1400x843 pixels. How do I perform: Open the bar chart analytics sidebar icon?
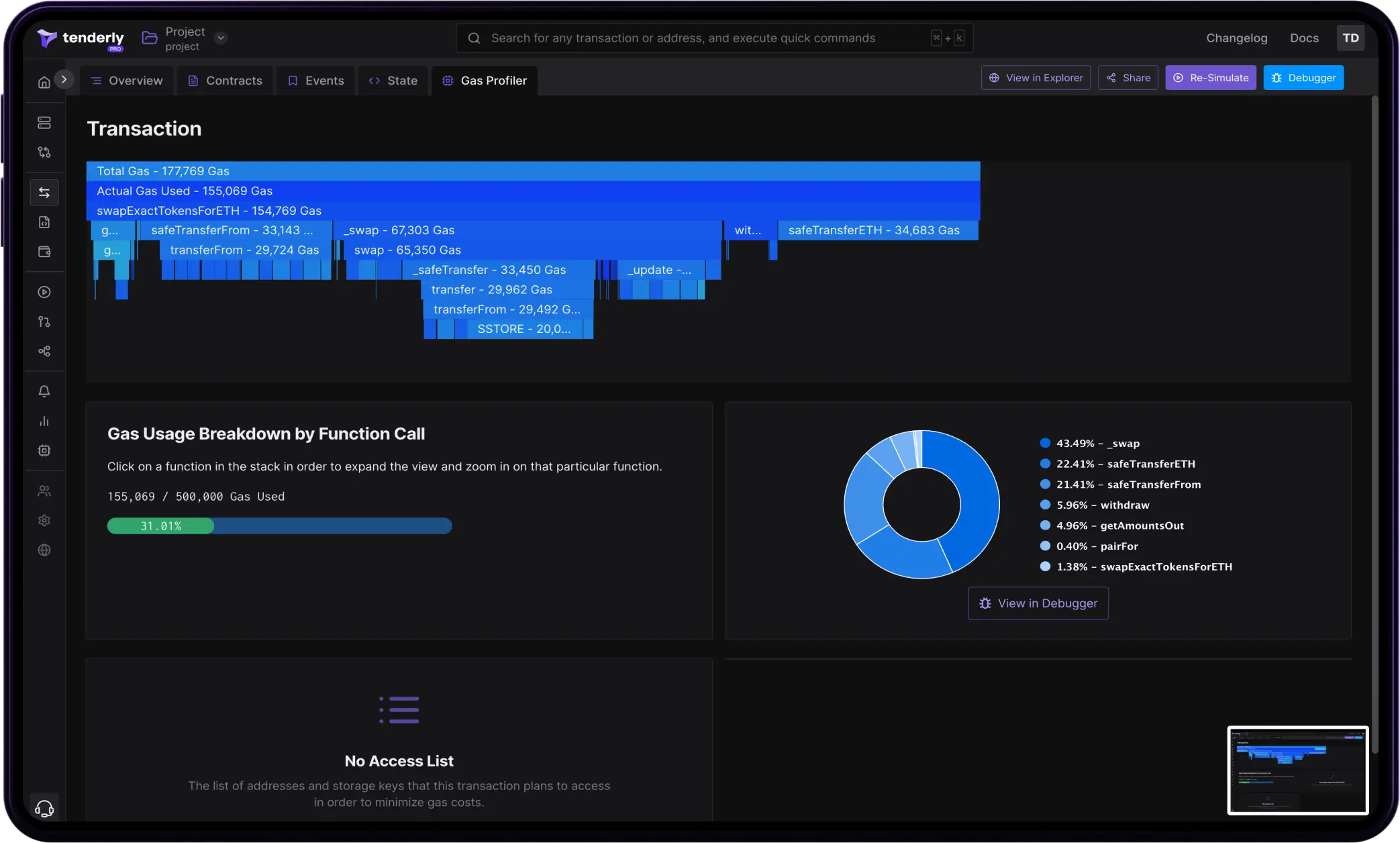tap(44, 421)
